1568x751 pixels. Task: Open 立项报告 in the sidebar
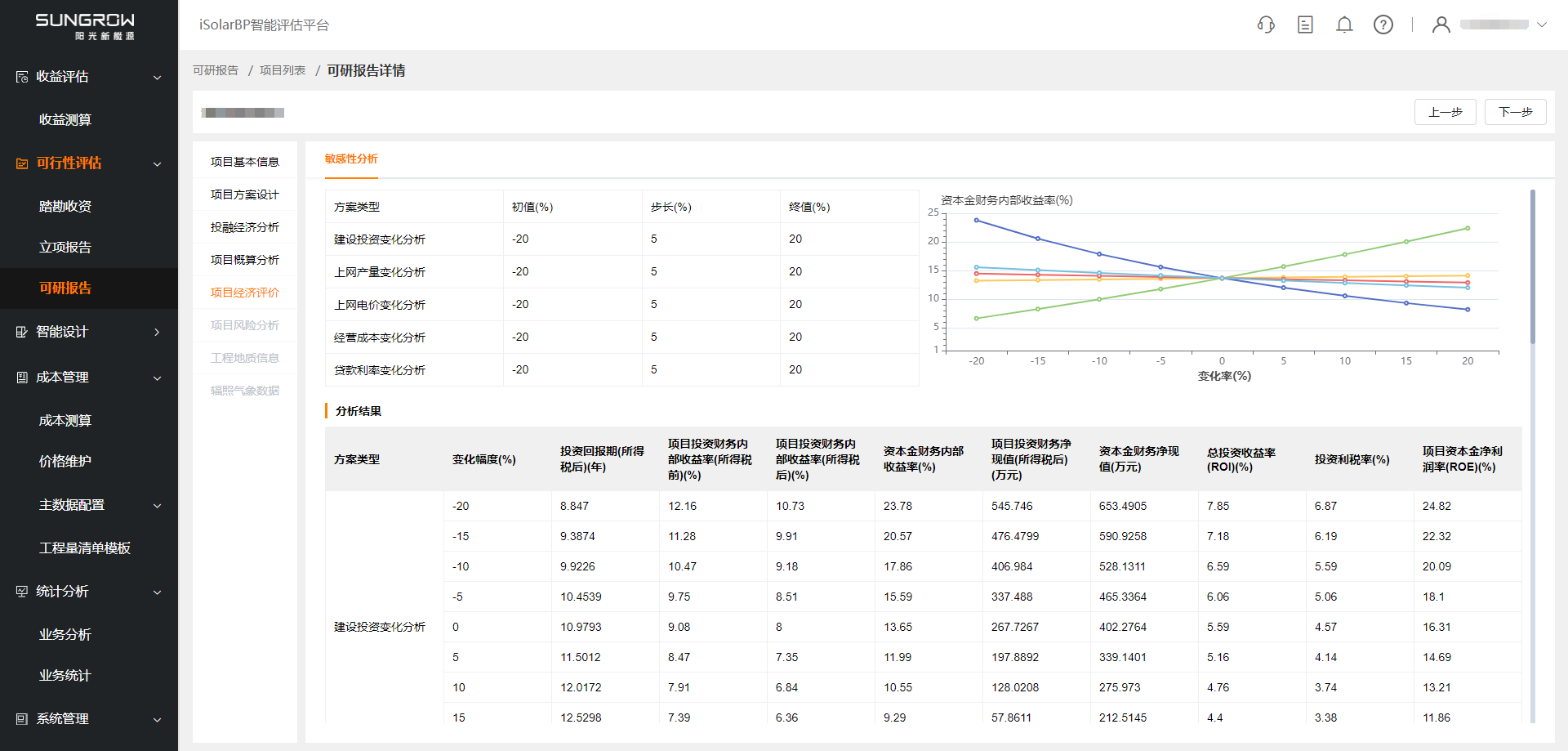pyautogui.click(x=65, y=247)
